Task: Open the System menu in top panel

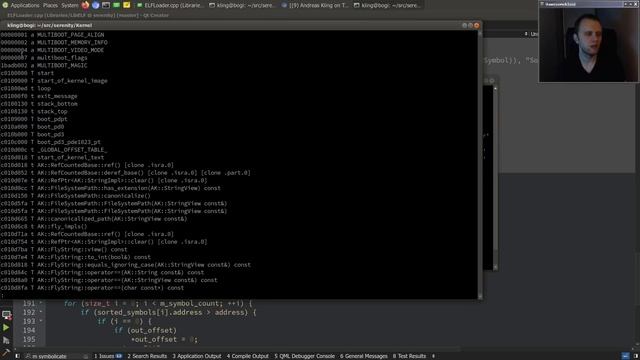Action: coord(69,5)
